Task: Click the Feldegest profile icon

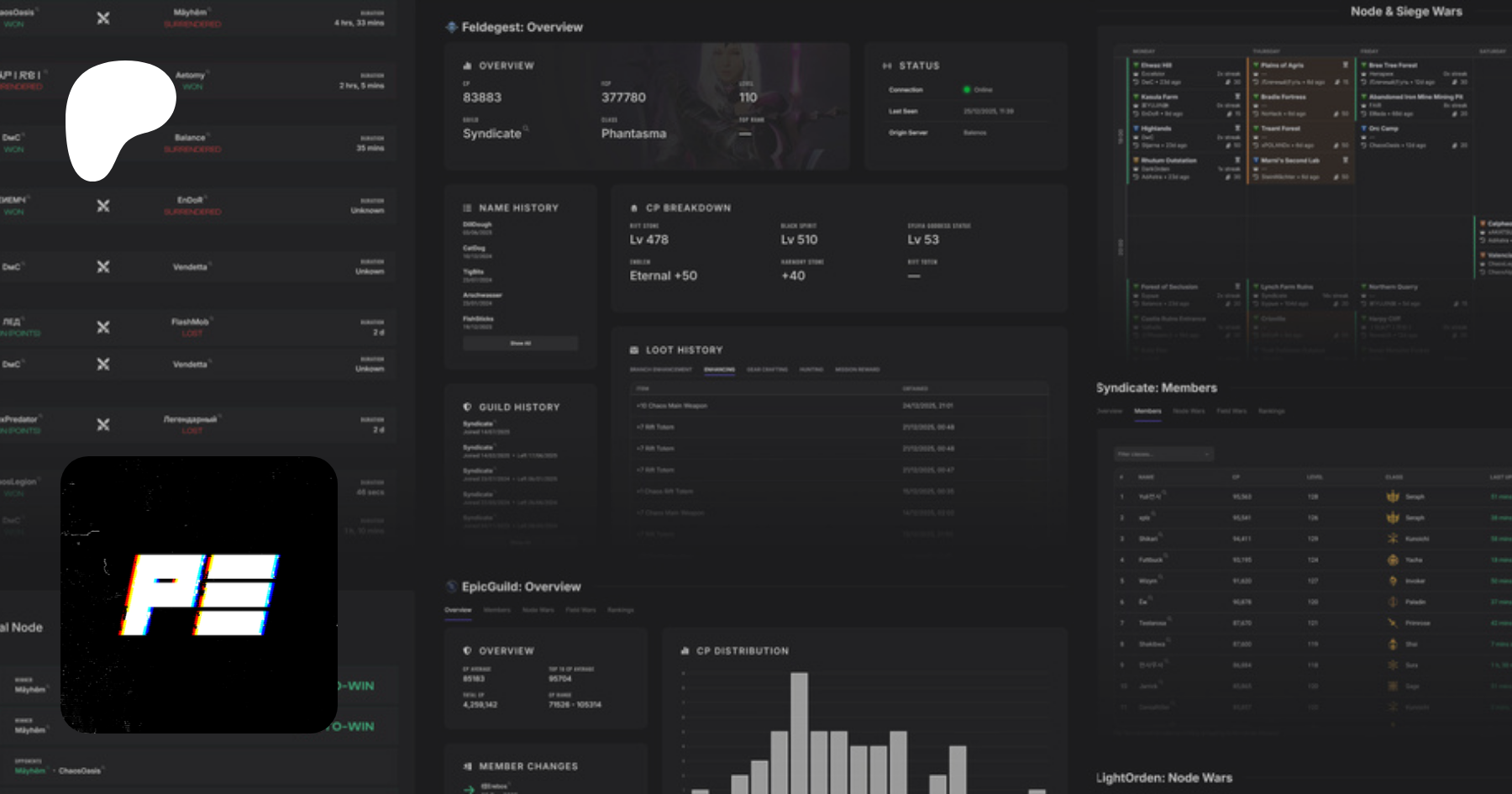Action: click(x=452, y=28)
